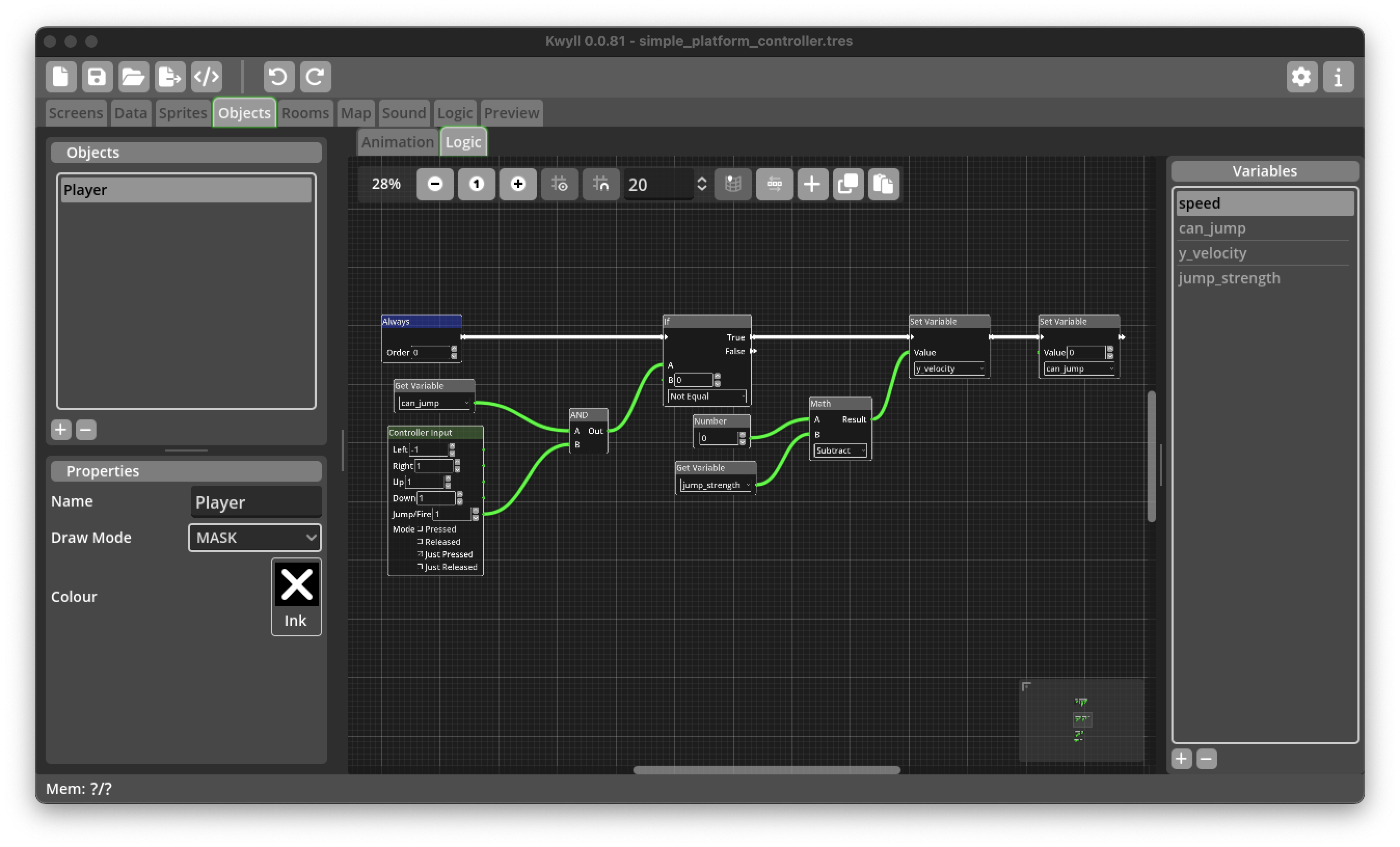Toggle the graph minimap icon
Image resolution: width=1400 pixels, height=847 pixels.
pyautogui.click(x=733, y=184)
